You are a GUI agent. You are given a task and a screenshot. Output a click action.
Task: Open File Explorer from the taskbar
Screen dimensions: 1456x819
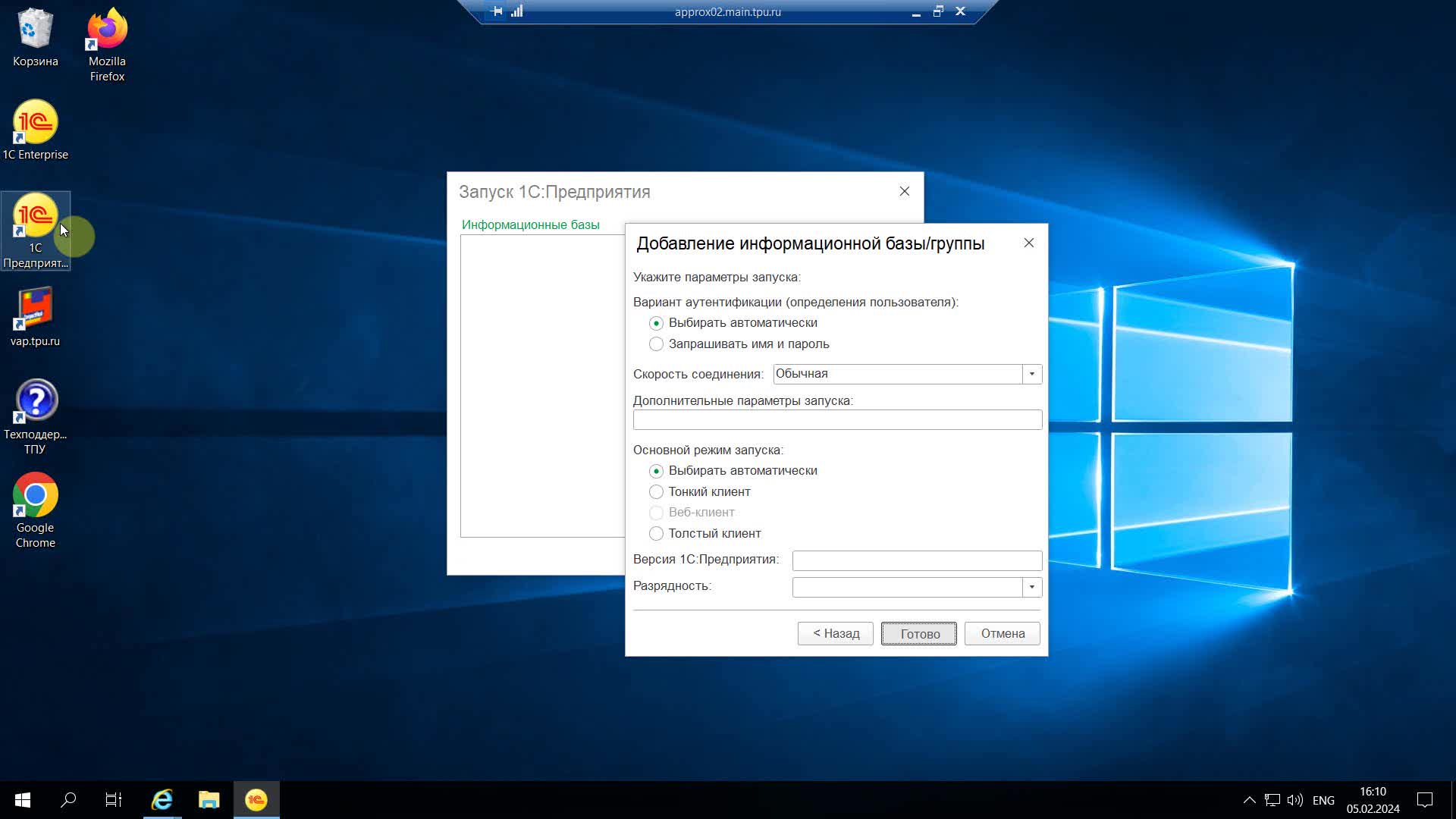[209, 800]
